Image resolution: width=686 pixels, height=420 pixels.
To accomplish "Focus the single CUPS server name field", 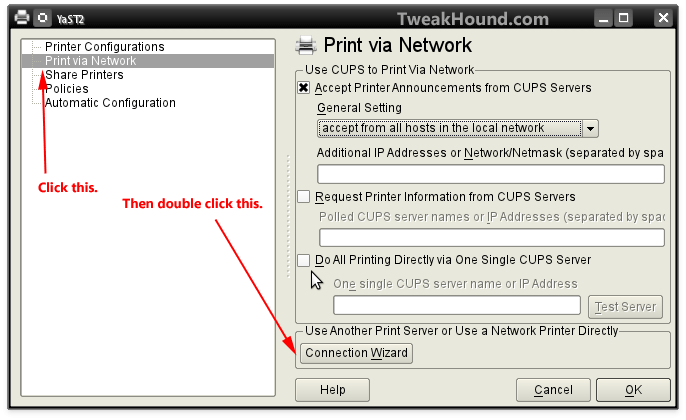I will coord(457,305).
